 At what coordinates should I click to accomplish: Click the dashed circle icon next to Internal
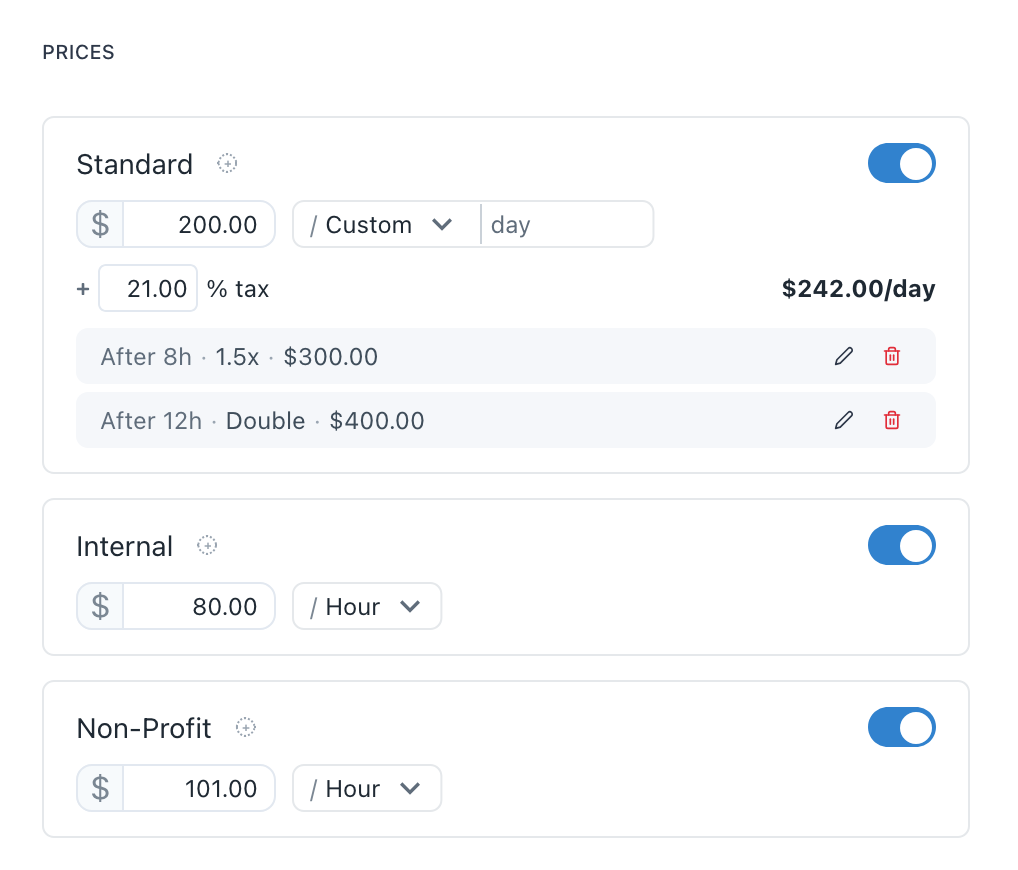coord(207,545)
